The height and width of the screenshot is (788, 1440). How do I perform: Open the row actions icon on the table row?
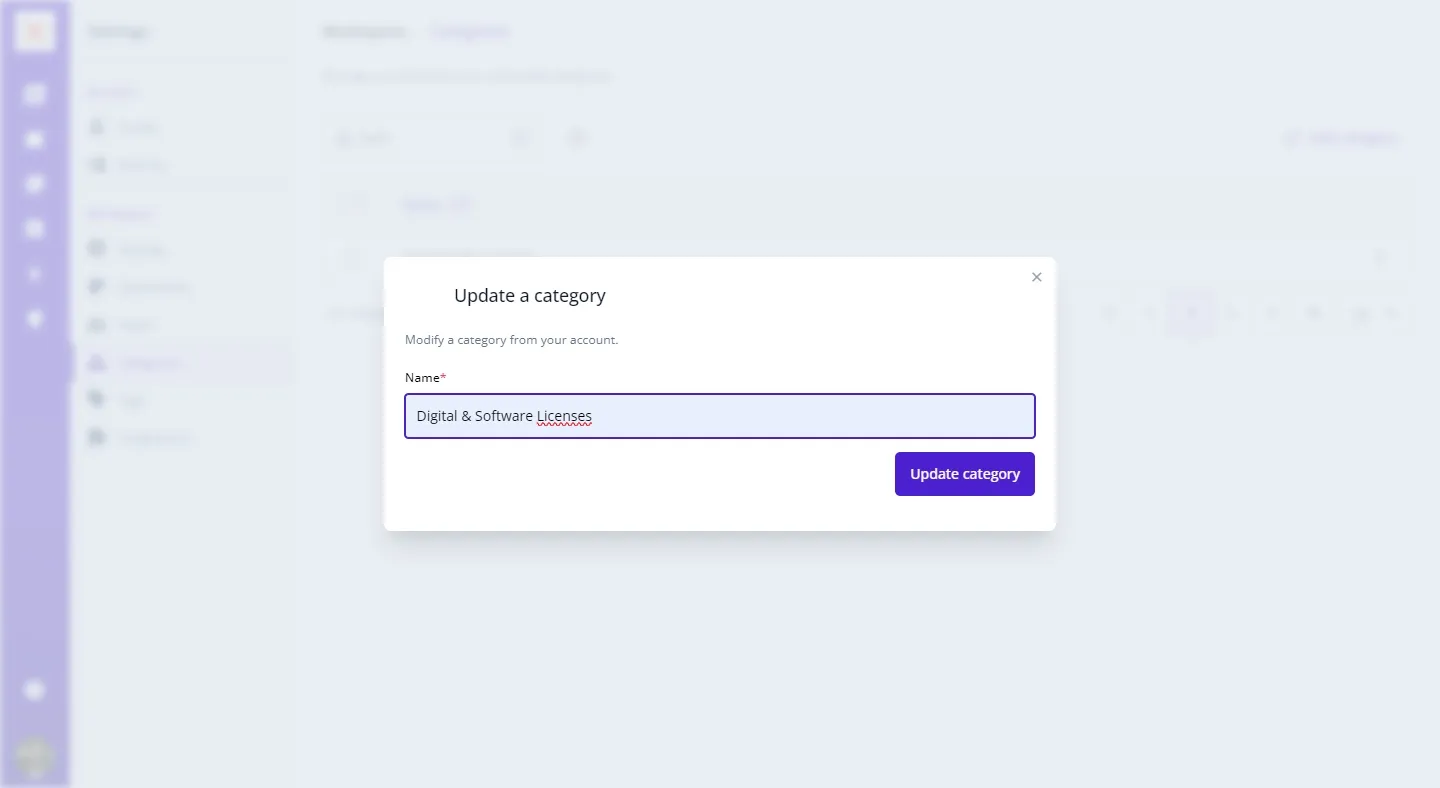click(1381, 259)
